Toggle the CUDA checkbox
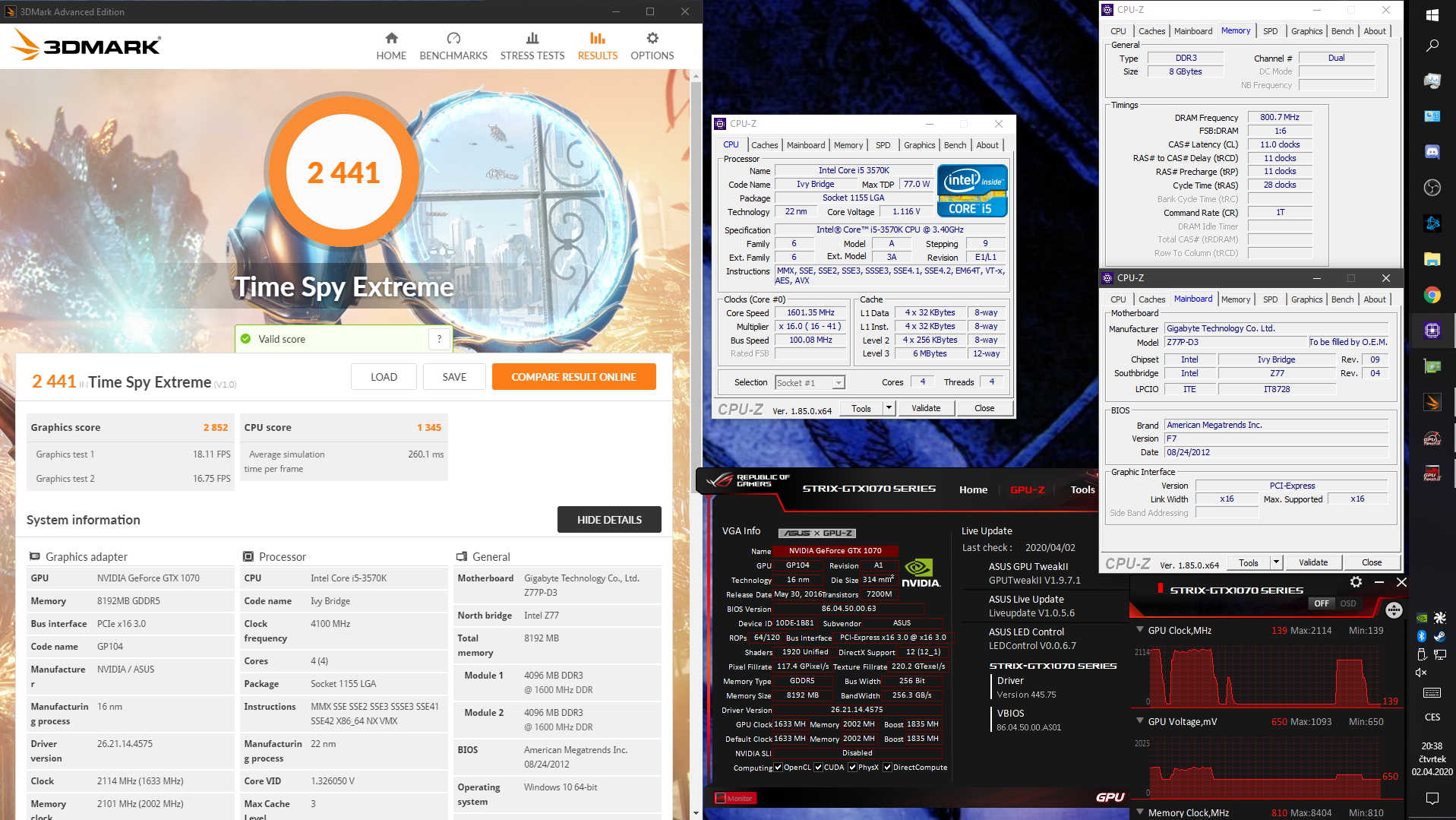 pos(818,768)
